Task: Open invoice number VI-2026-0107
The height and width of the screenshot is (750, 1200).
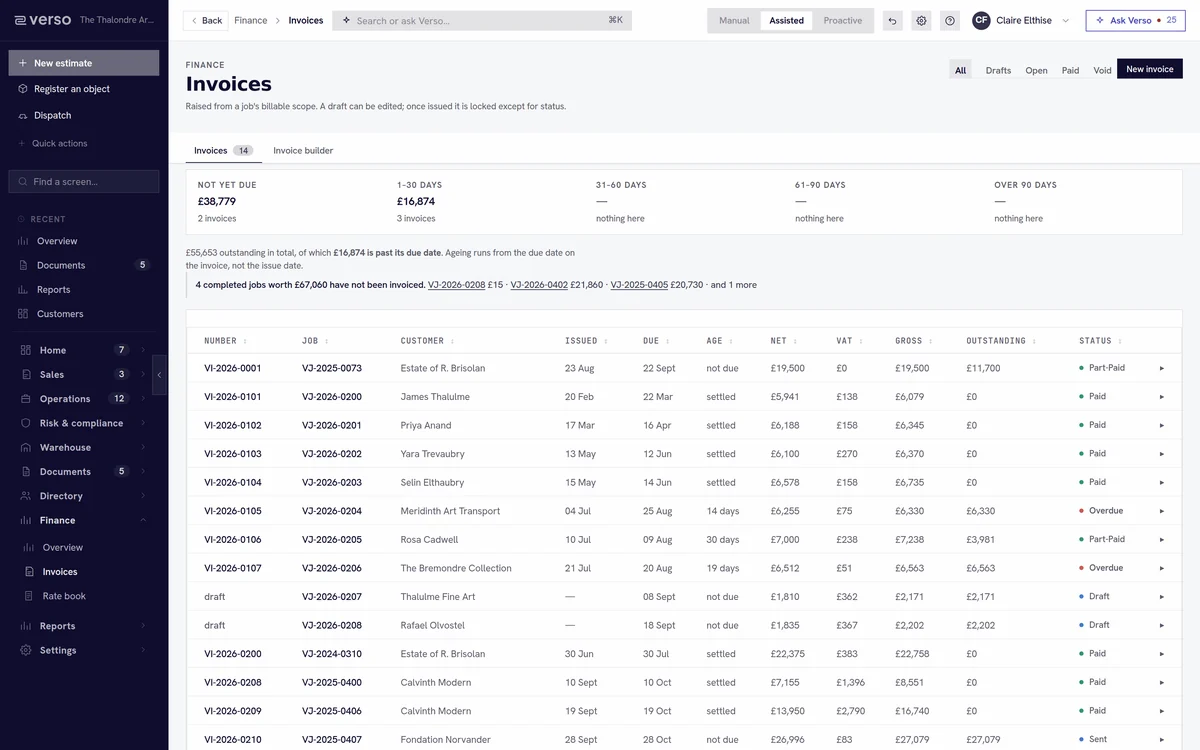Action: point(233,568)
